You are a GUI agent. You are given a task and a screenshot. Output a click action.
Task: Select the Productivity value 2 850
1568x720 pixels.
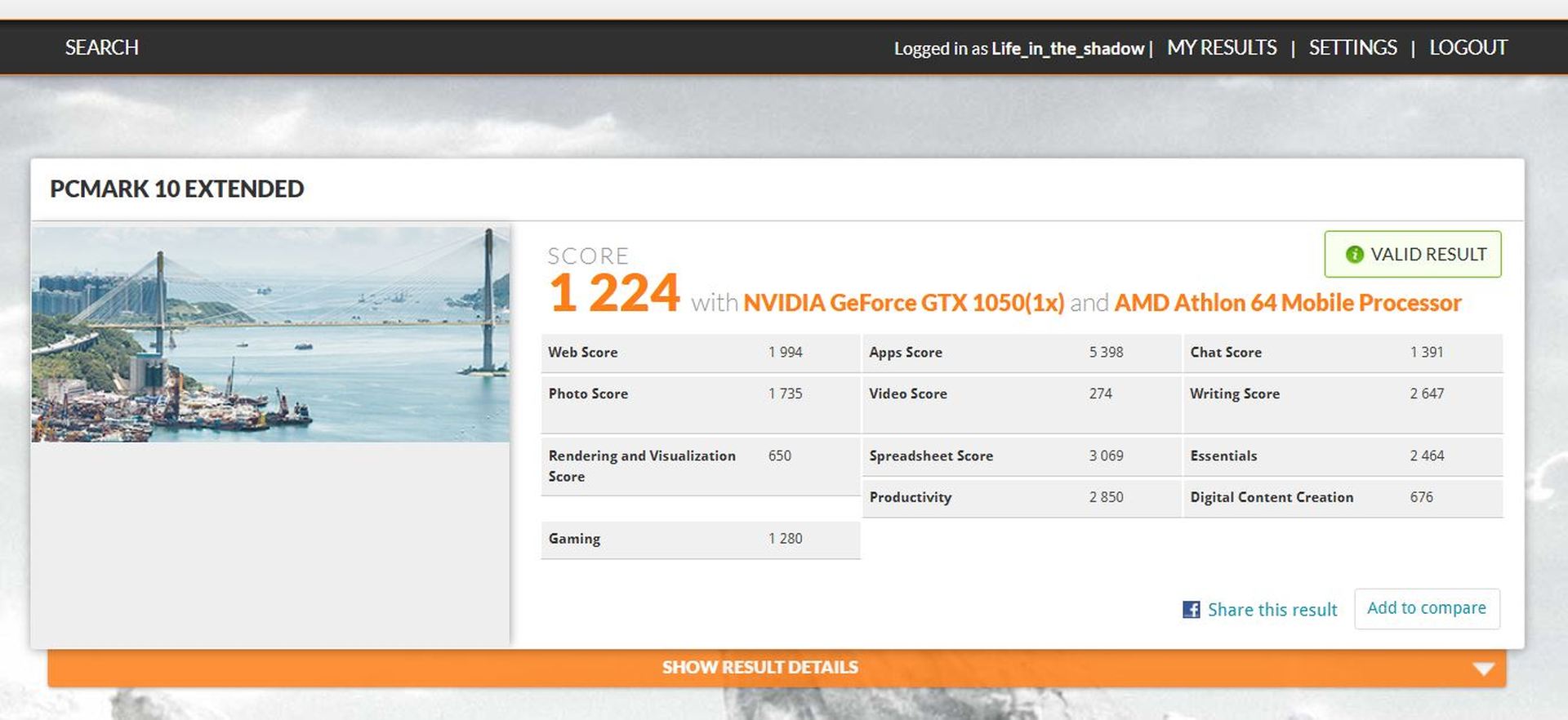pyautogui.click(x=1107, y=497)
